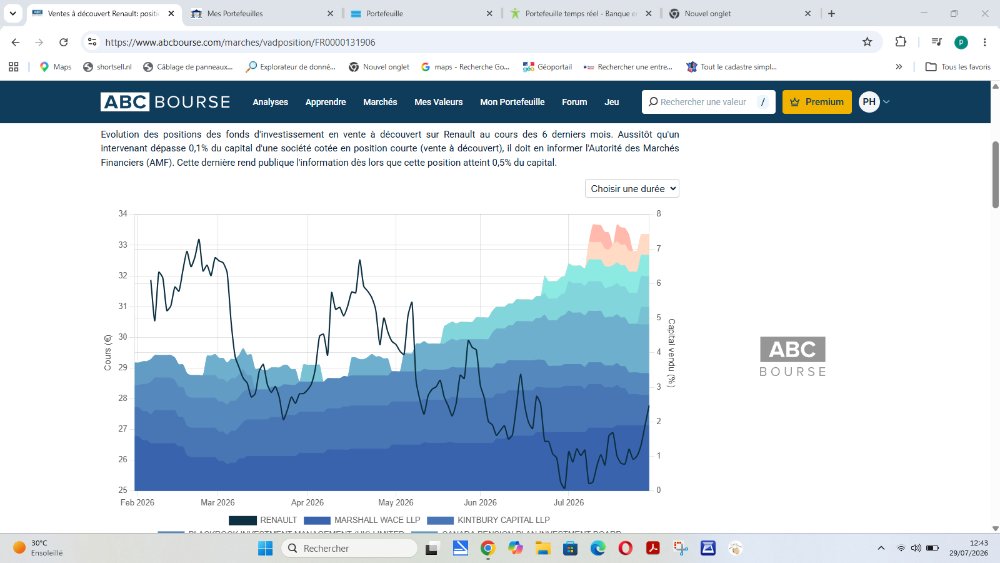
Task: Click the ABC Bourse logo
Action: point(165,102)
